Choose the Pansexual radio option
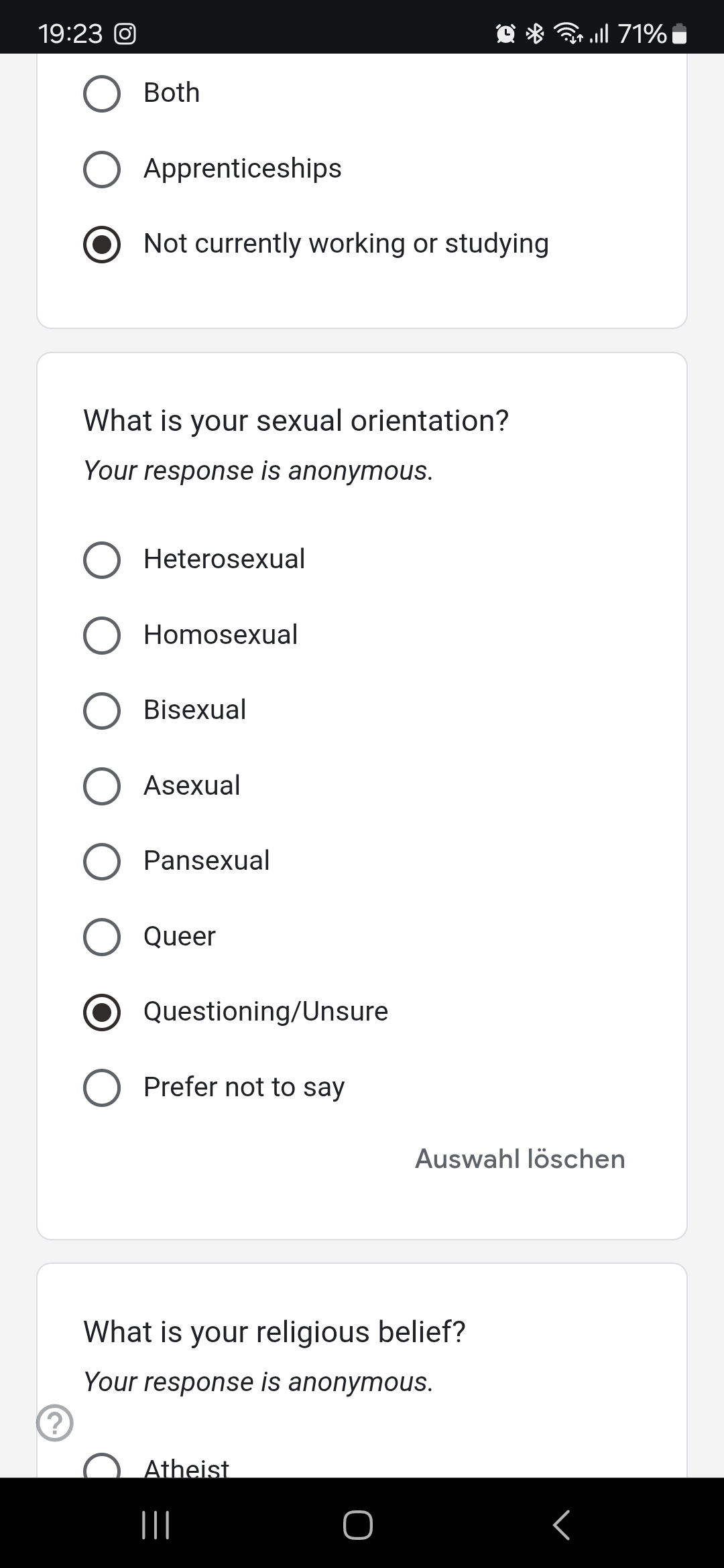This screenshot has height=1568, width=724. coord(102,861)
